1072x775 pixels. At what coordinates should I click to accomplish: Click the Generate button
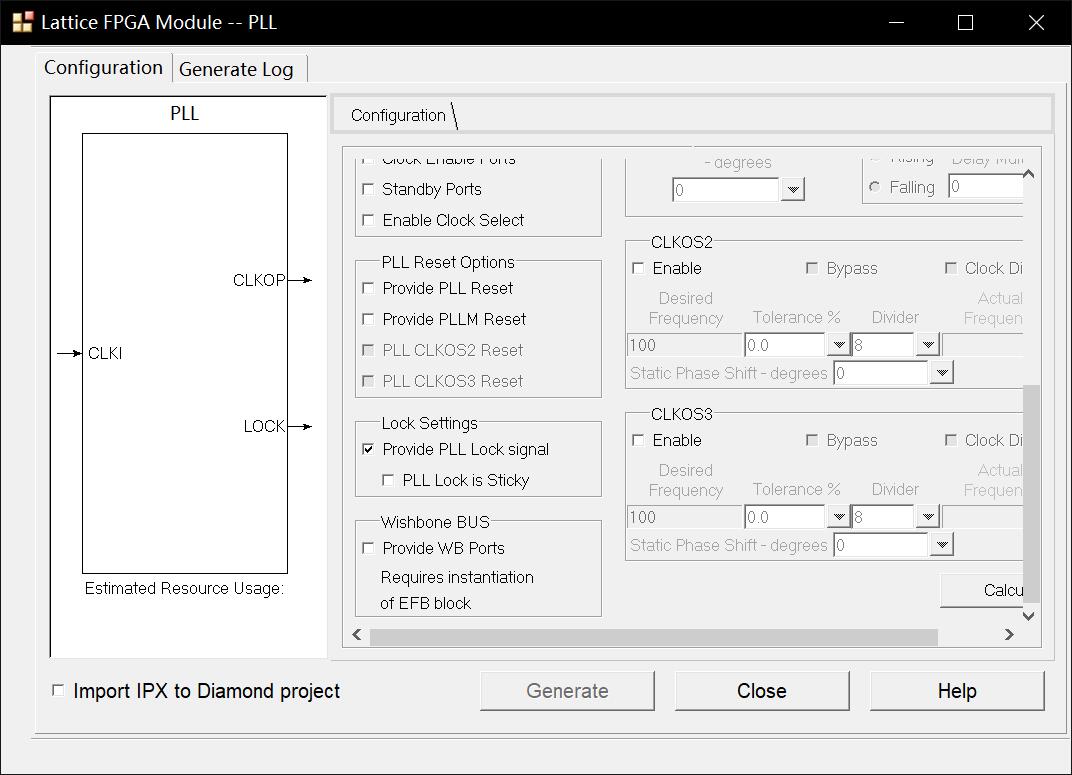[567, 691]
